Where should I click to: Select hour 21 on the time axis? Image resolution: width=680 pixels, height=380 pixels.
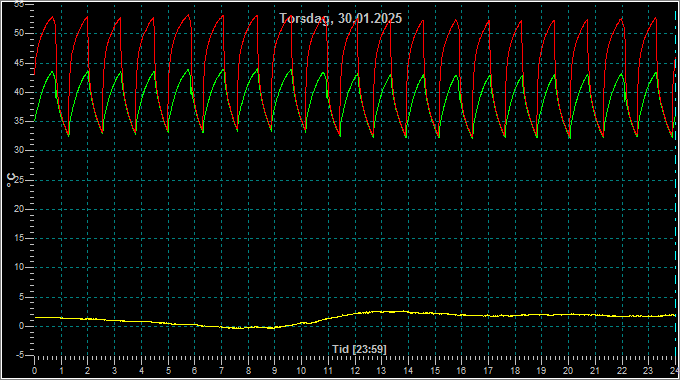pyautogui.click(x=595, y=371)
